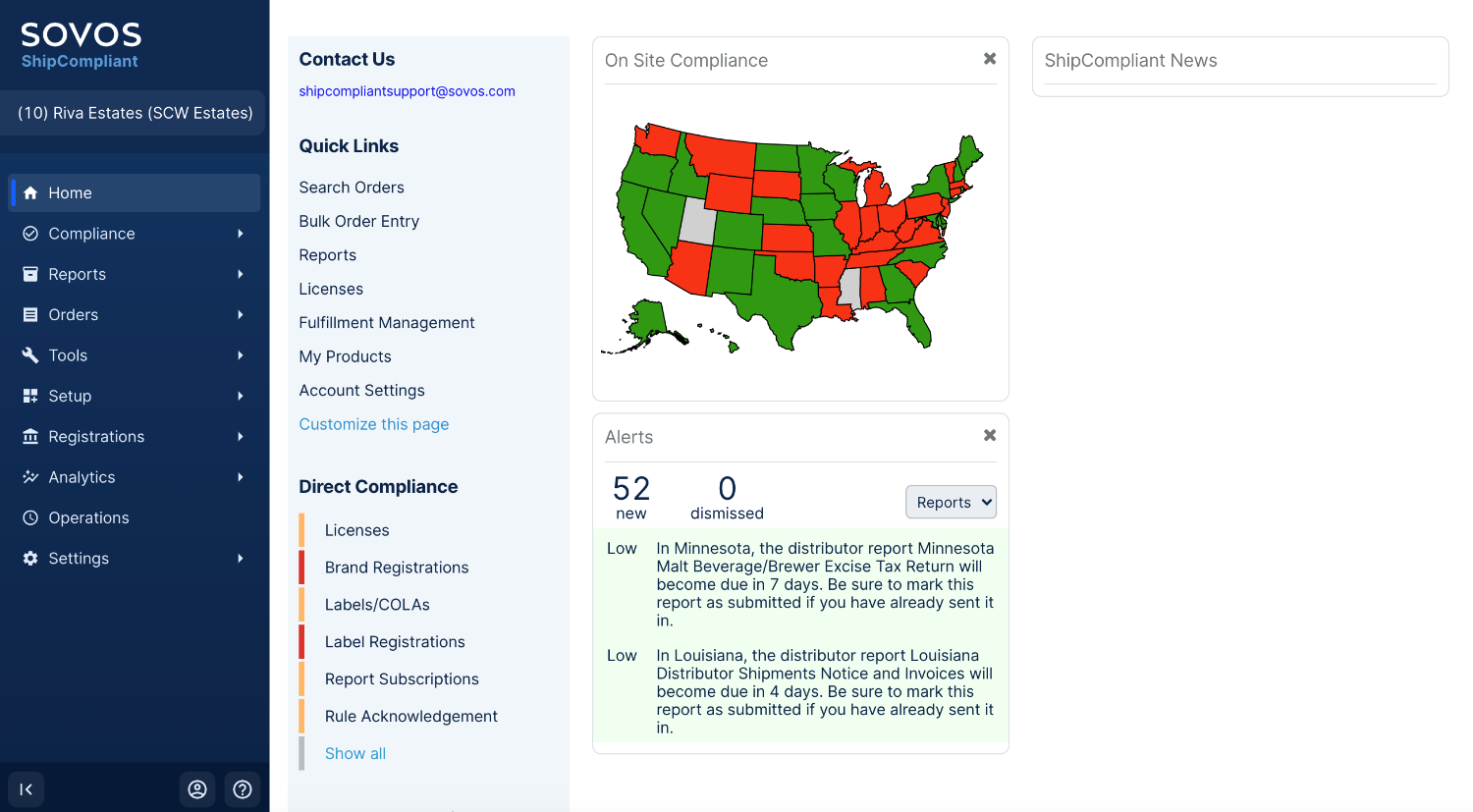Image resolution: width=1473 pixels, height=812 pixels.
Task: Dismiss the Alerts panel
Action: point(990,435)
